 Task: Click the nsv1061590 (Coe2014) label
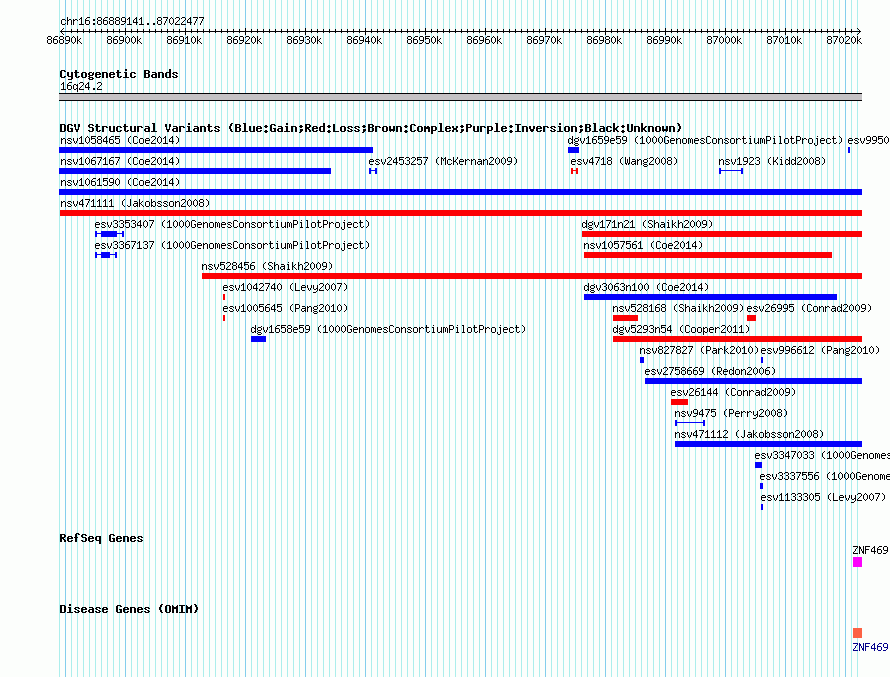[120, 182]
